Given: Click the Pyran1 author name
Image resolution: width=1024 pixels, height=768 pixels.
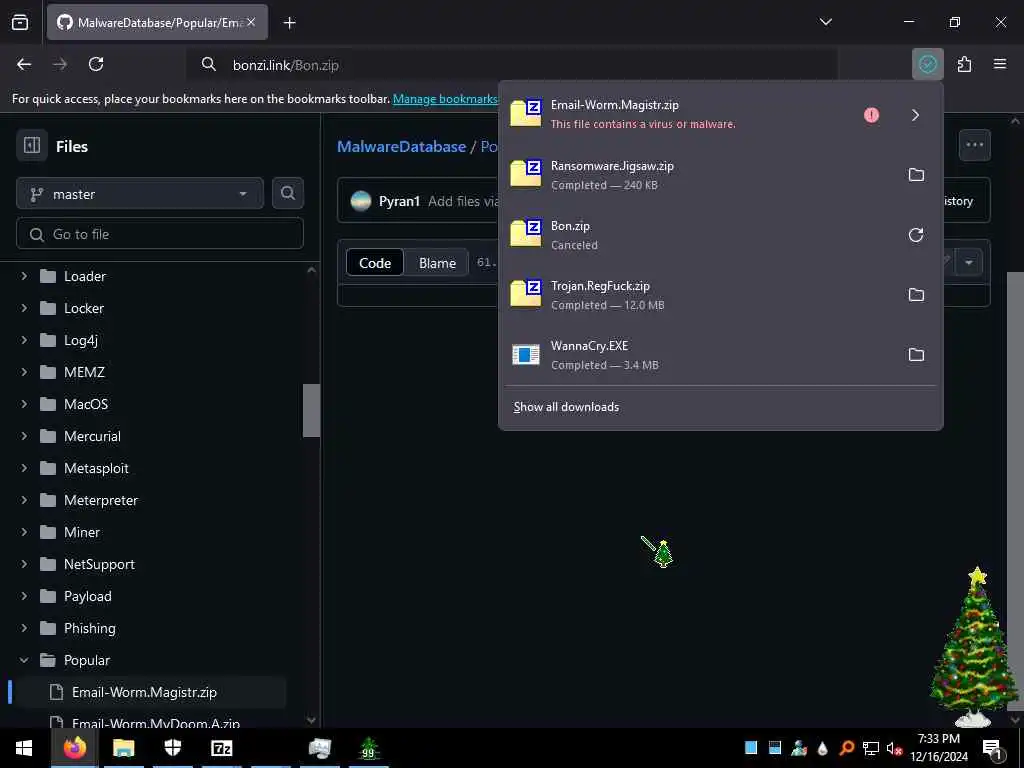Looking at the screenshot, I should click(x=399, y=201).
